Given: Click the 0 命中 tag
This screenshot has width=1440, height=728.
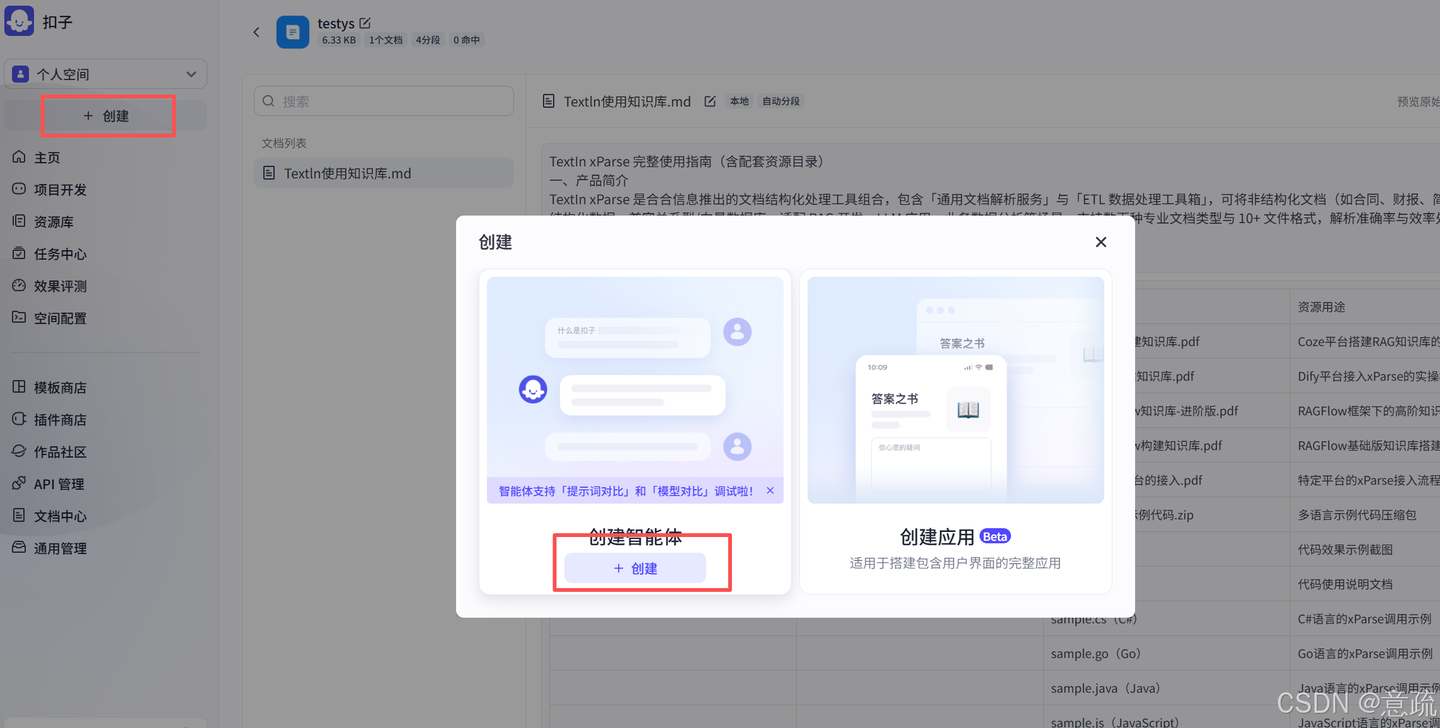Looking at the screenshot, I should [x=467, y=40].
